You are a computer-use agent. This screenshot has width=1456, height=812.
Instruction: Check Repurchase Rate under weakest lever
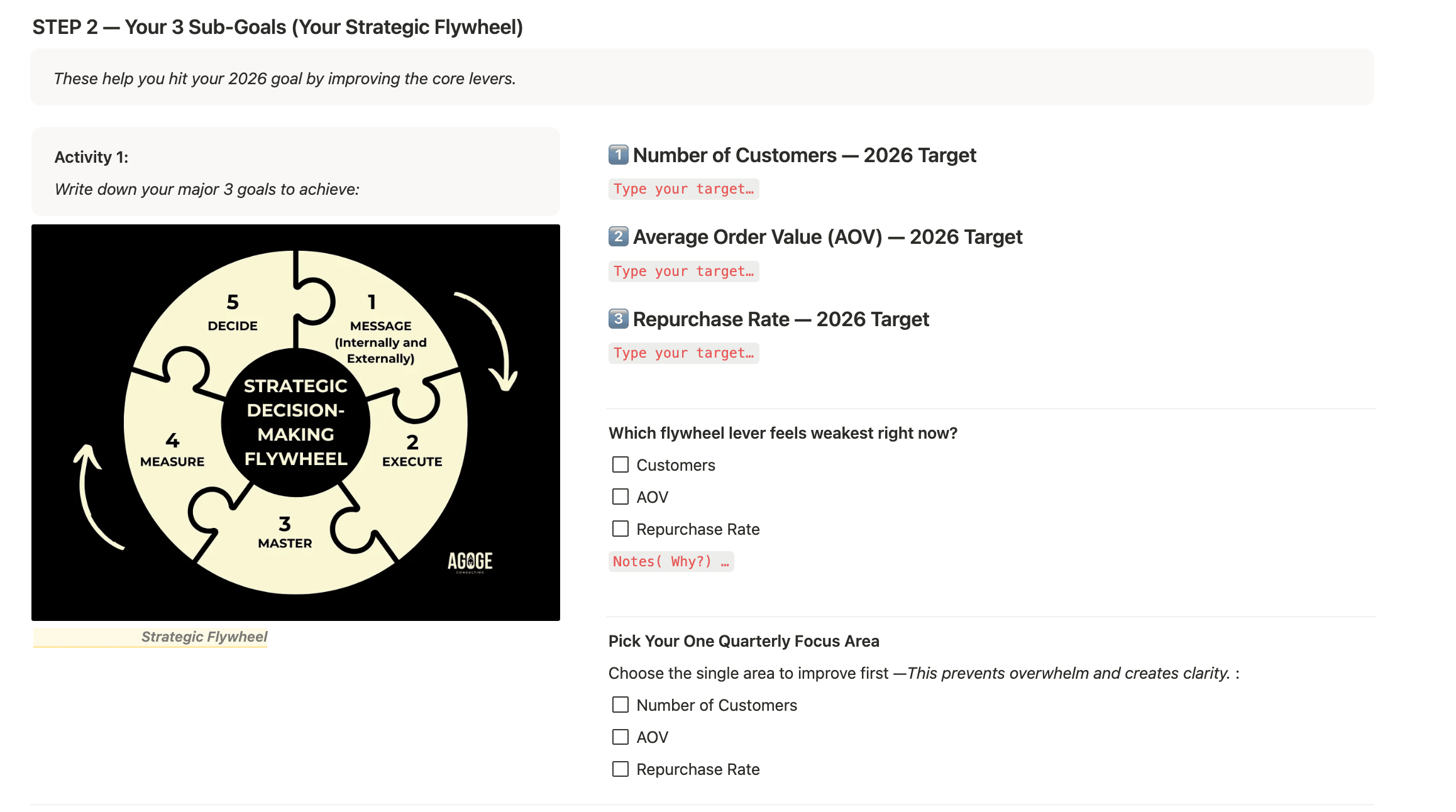point(620,529)
